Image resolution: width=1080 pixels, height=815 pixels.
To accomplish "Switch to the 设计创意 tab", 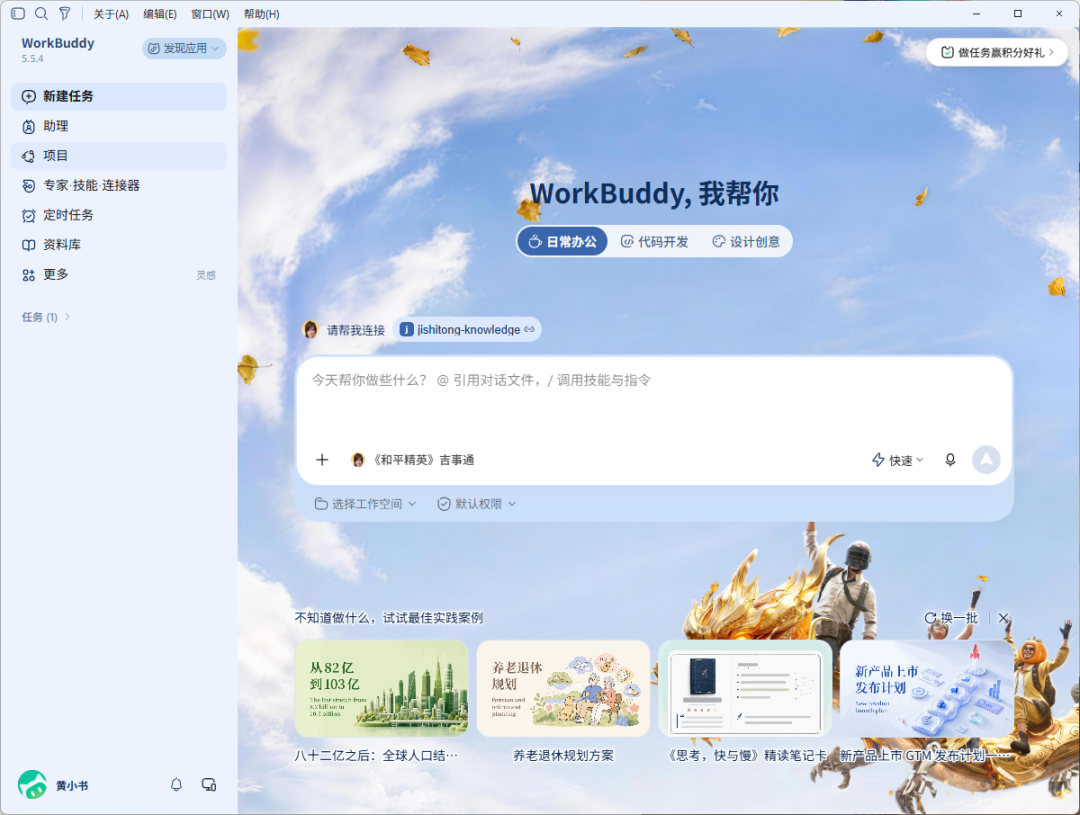I will 746,242.
